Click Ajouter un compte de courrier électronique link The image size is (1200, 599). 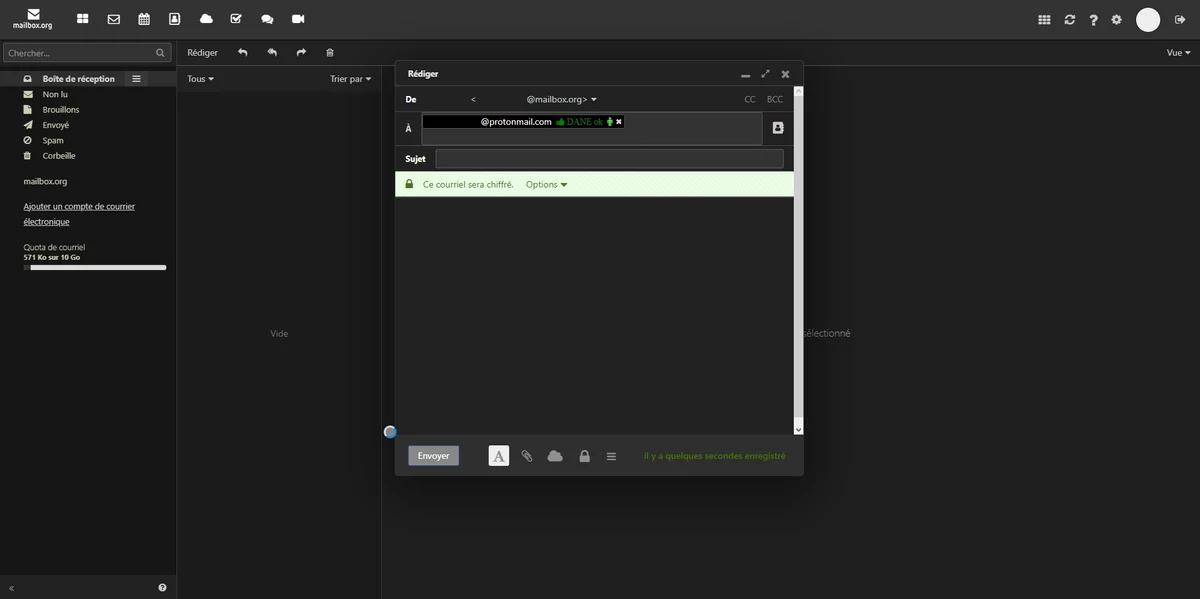point(79,214)
